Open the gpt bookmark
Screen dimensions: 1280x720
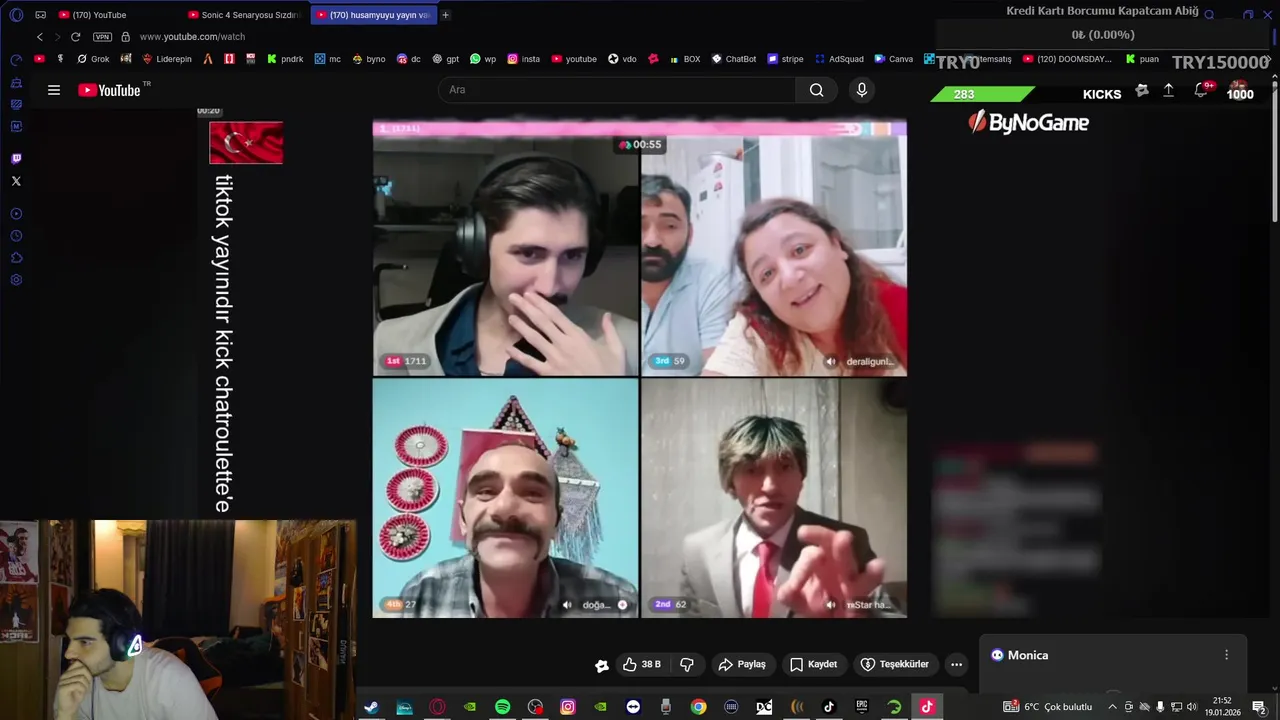pyautogui.click(x=446, y=59)
